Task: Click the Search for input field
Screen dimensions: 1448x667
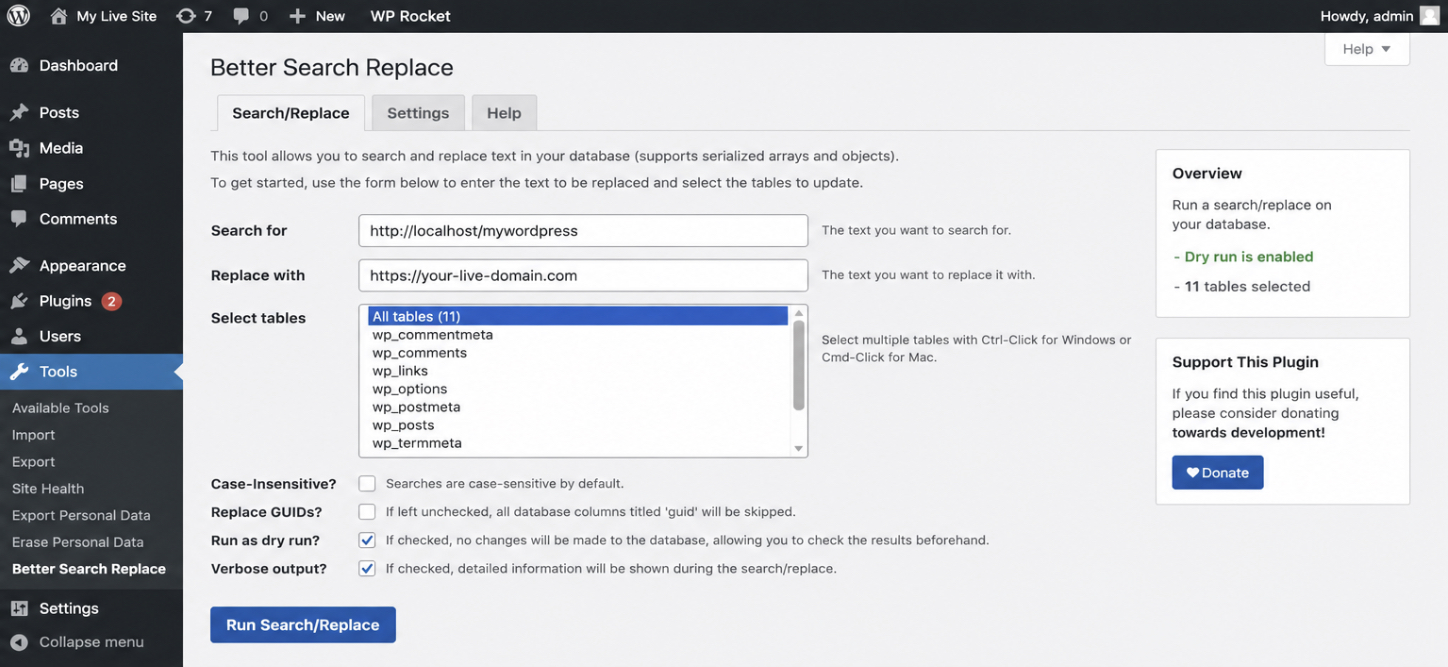Action: click(x=583, y=230)
